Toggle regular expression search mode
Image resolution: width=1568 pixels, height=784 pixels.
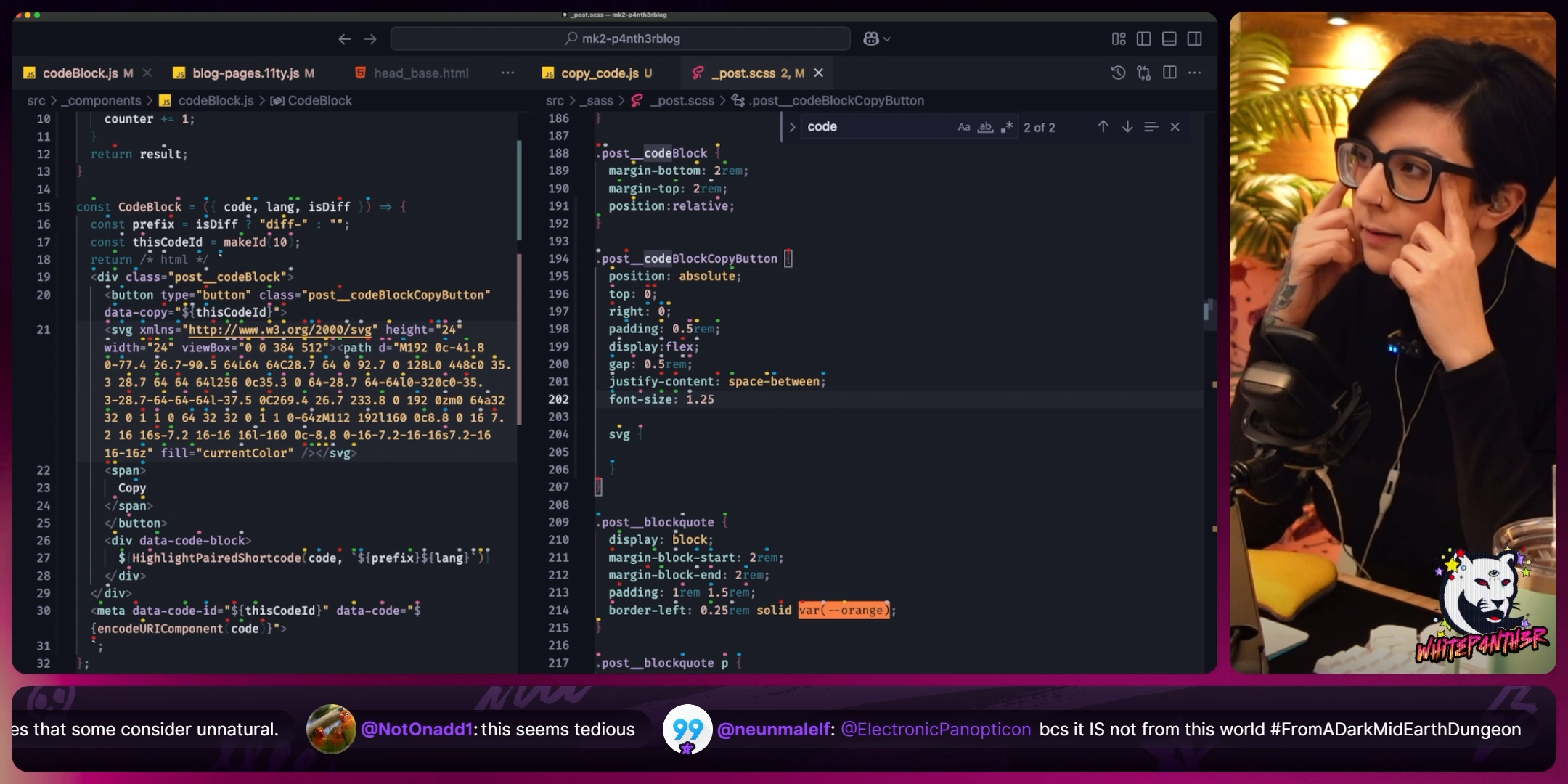click(1008, 127)
